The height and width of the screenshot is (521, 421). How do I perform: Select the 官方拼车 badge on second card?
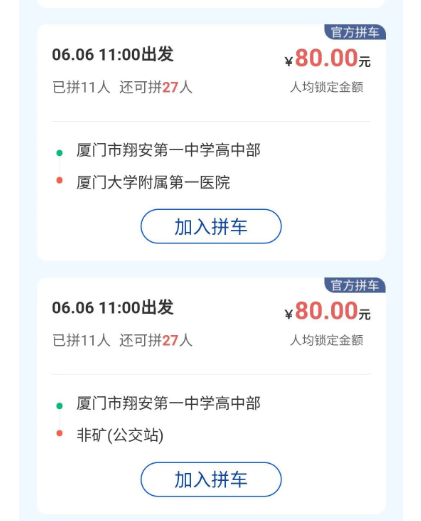[x=355, y=285]
